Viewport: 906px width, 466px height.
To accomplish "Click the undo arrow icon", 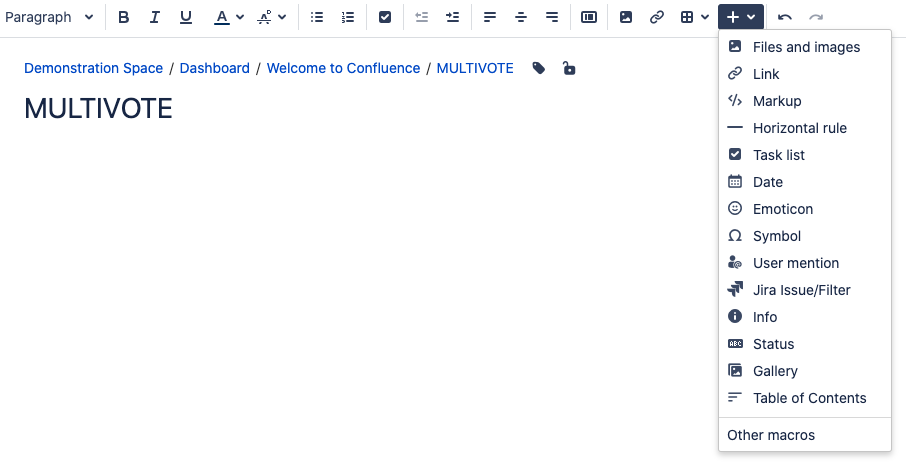I will coord(785,17).
